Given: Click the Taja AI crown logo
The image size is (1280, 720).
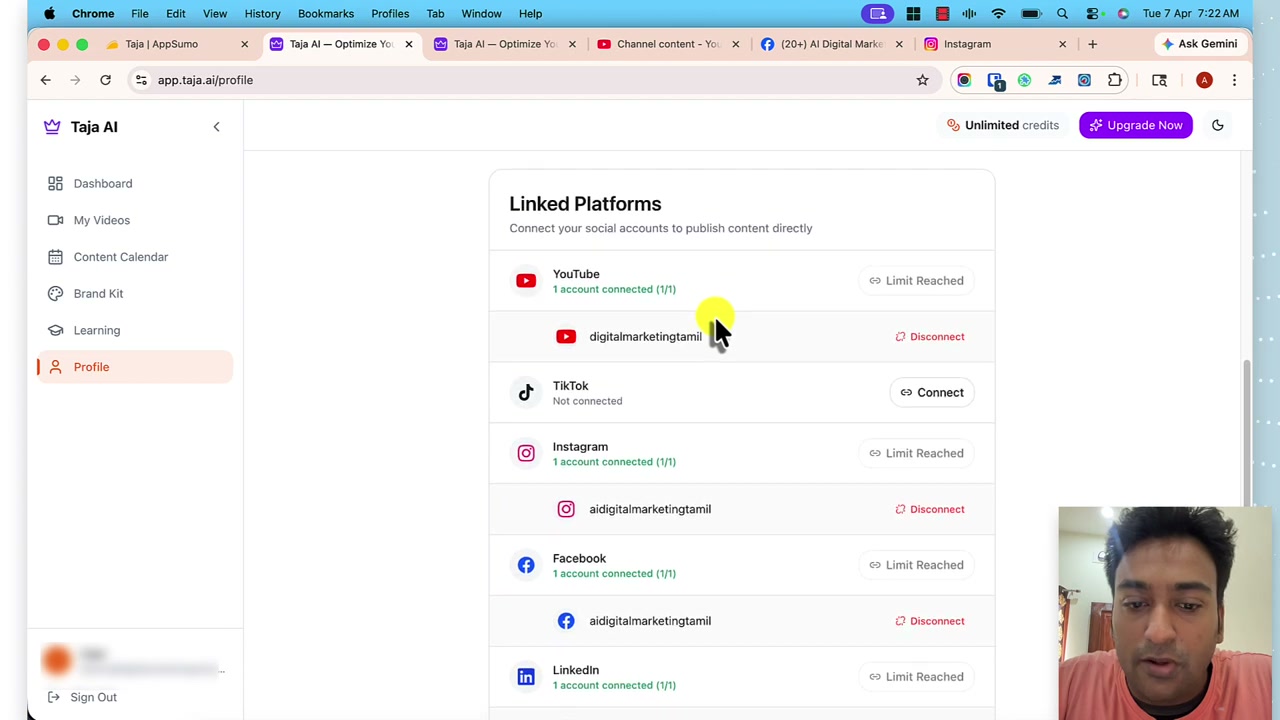Looking at the screenshot, I should pyautogui.click(x=52, y=127).
